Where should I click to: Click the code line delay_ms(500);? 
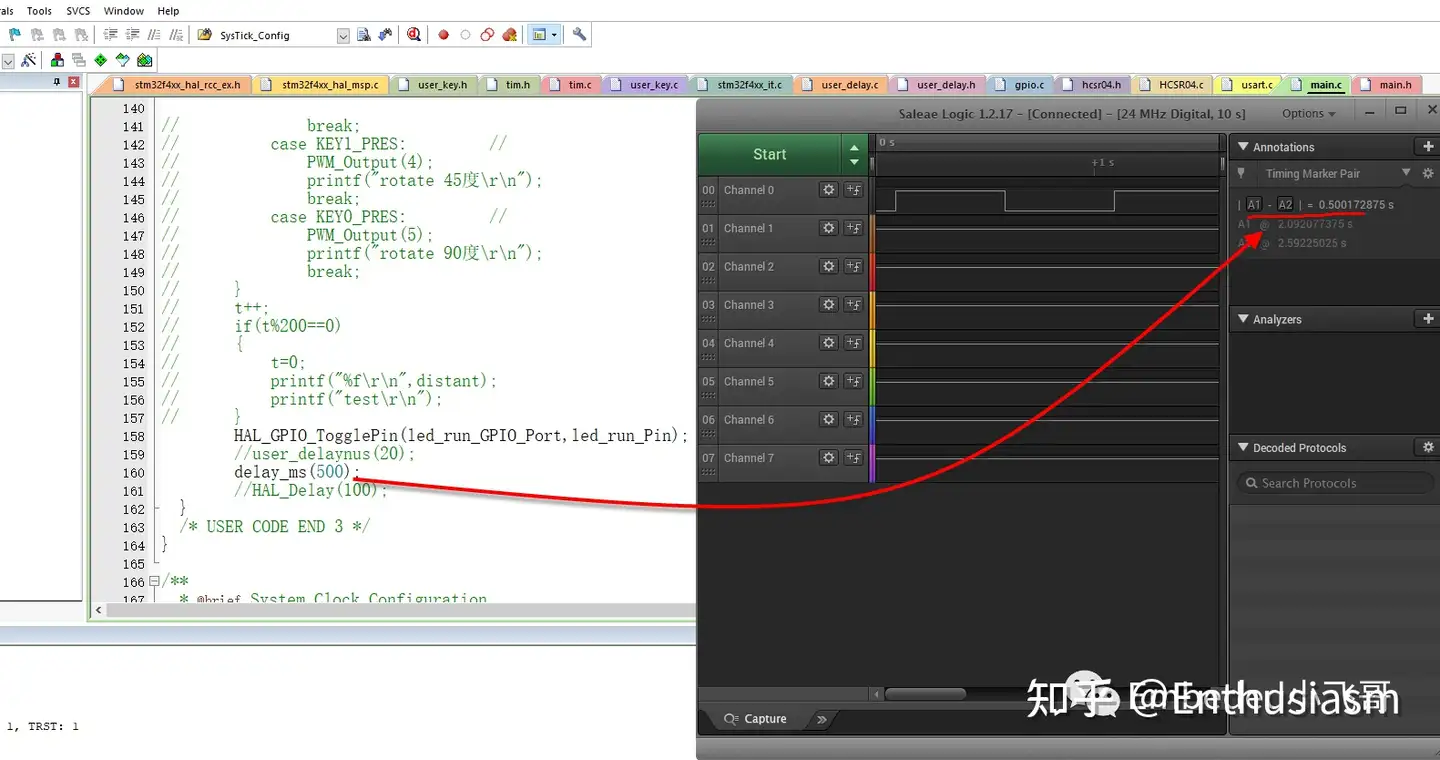pos(296,472)
